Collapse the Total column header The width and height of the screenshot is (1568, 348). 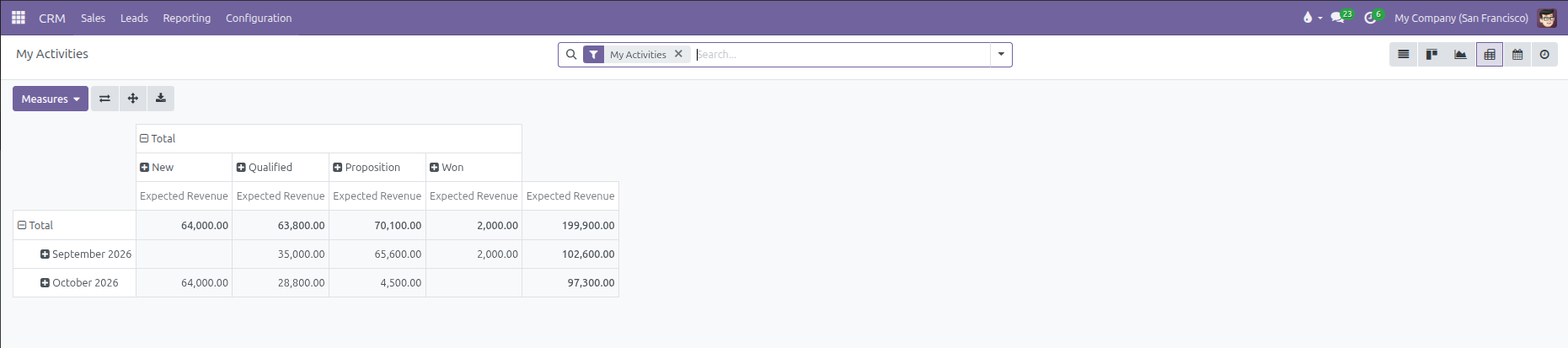click(158, 138)
